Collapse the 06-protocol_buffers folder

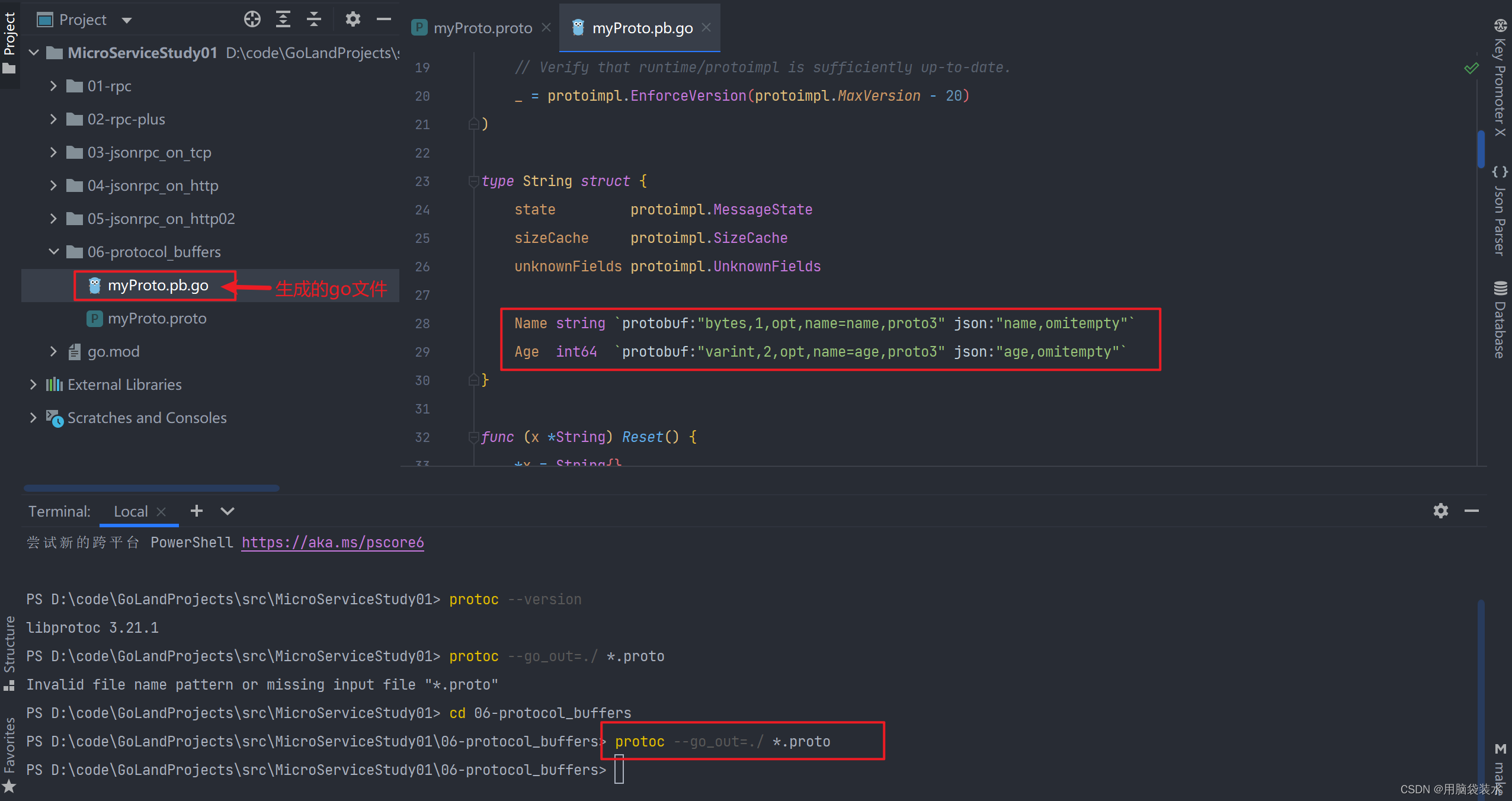pos(53,252)
